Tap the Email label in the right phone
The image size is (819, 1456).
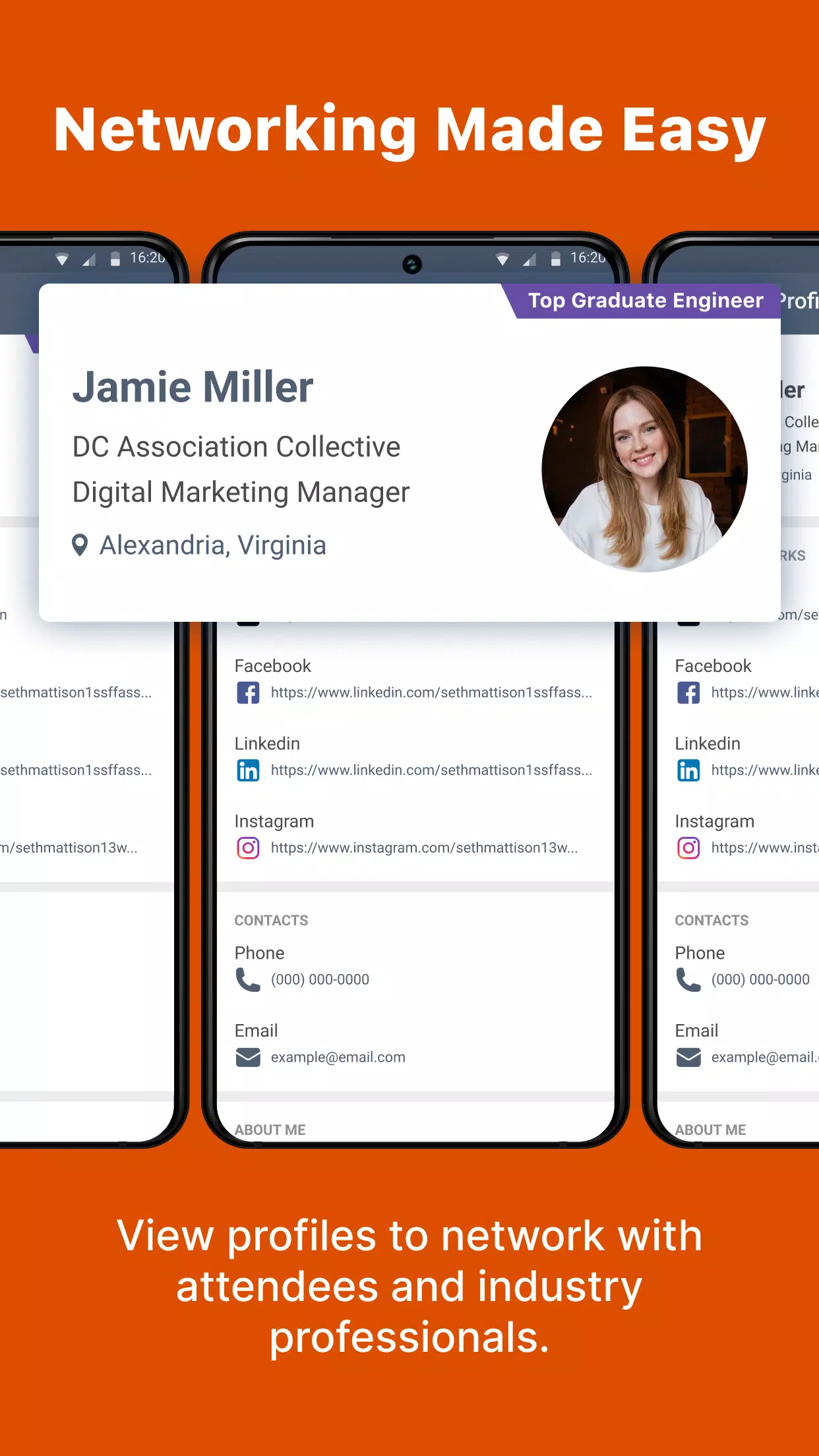[x=696, y=1031]
